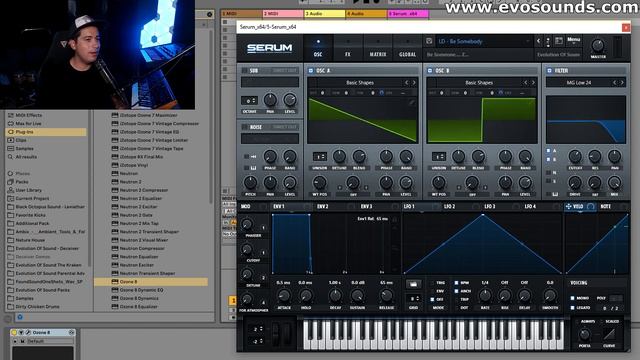Screen dimensions: 640x360
Task: Click the yellow power icon on Ozone 8 device
Action: (x=14, y=333)
